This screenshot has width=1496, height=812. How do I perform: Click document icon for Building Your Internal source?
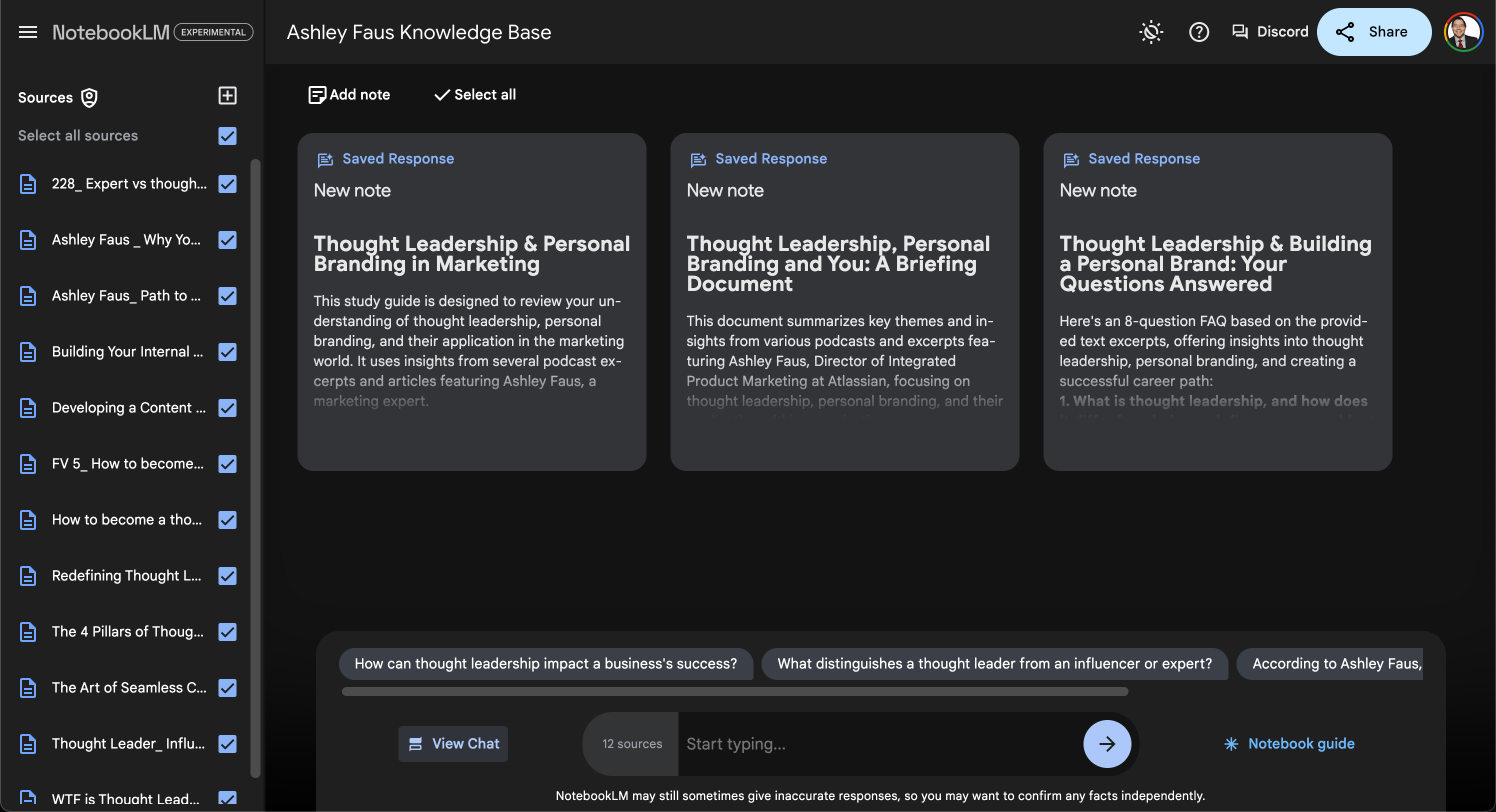click(x=28, y=352)
